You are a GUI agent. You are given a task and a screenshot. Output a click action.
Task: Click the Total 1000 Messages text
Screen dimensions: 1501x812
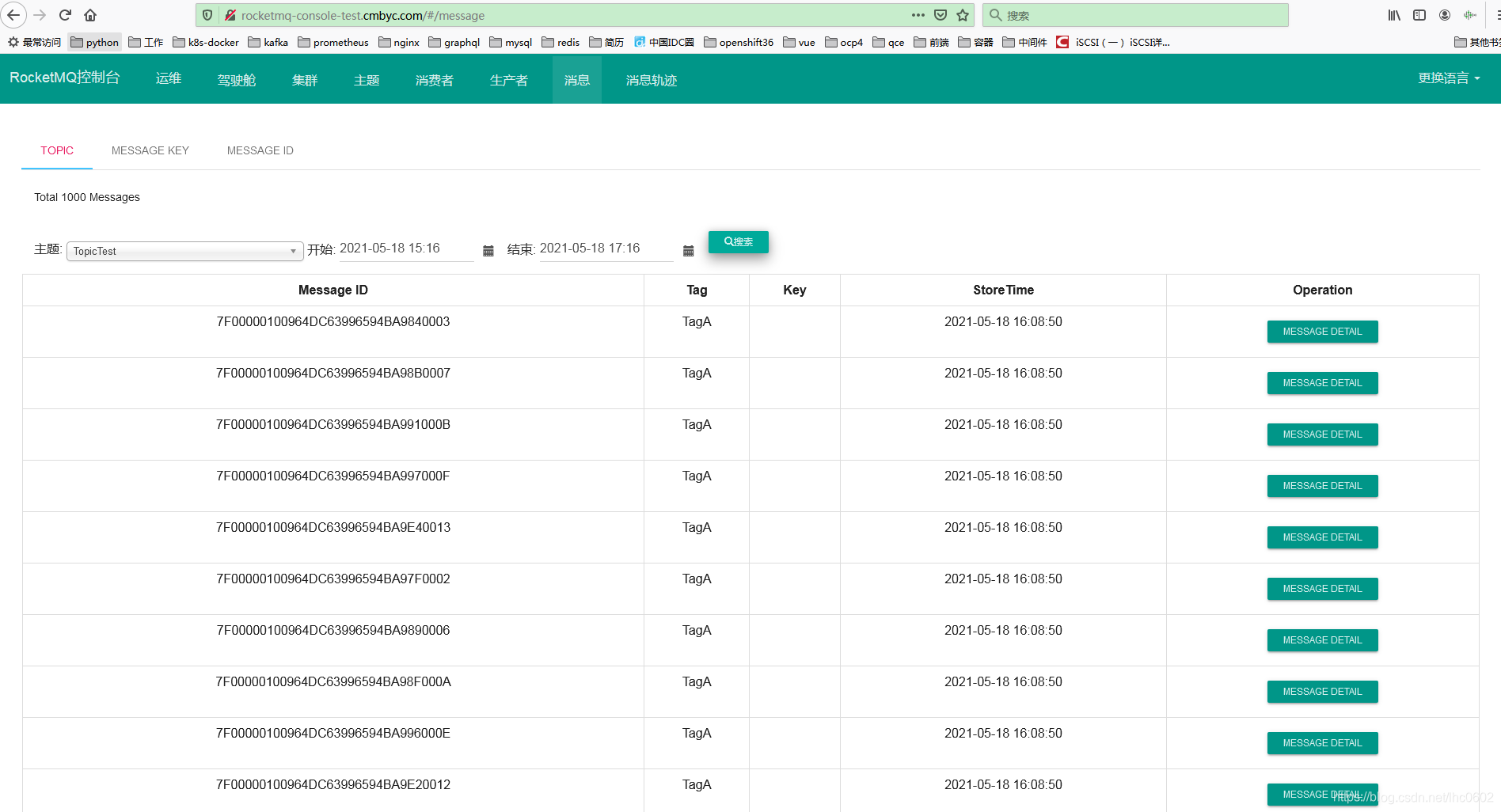tap(87, 197)
